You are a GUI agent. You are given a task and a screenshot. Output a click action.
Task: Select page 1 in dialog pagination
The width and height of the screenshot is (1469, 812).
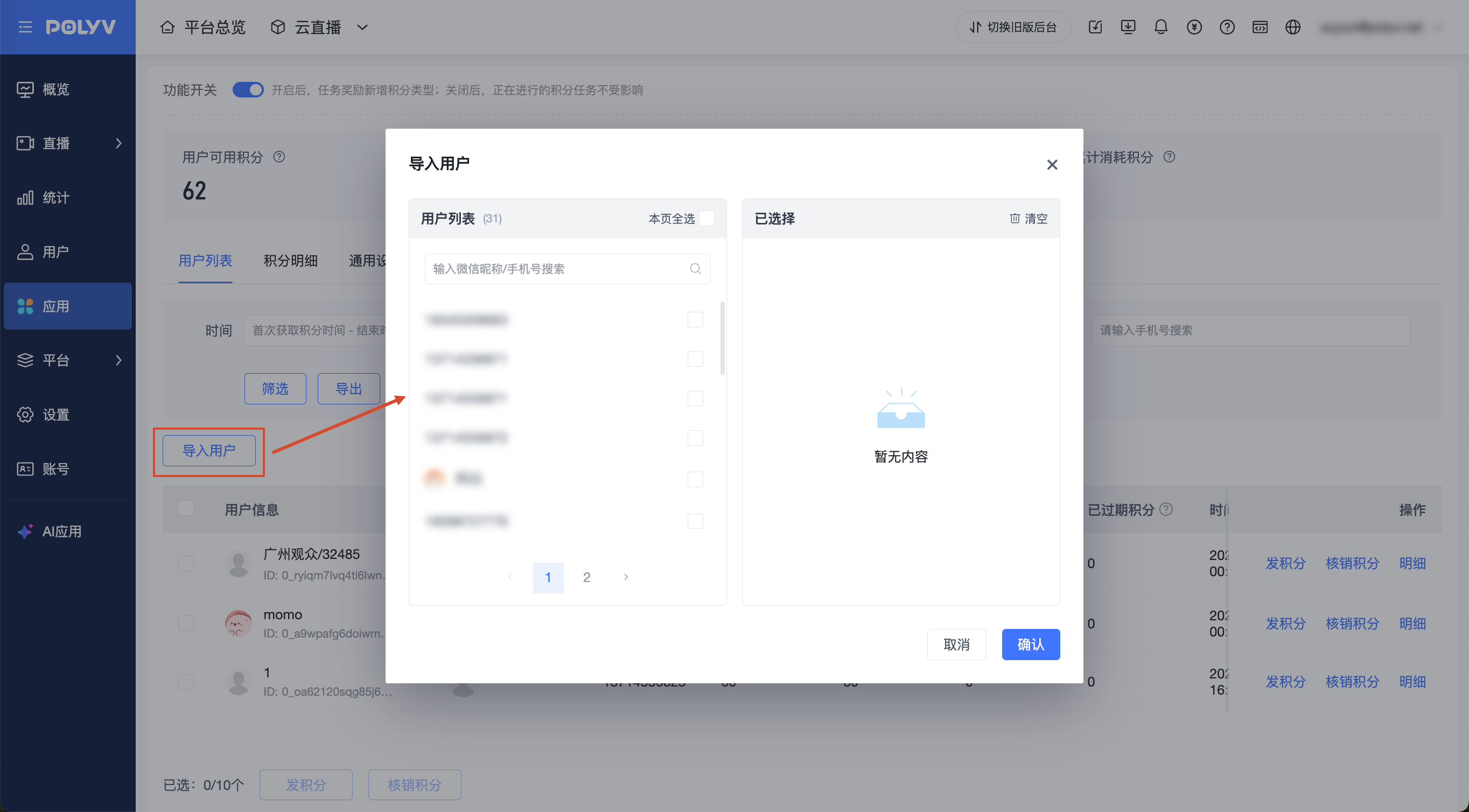[x=548, y=577]
